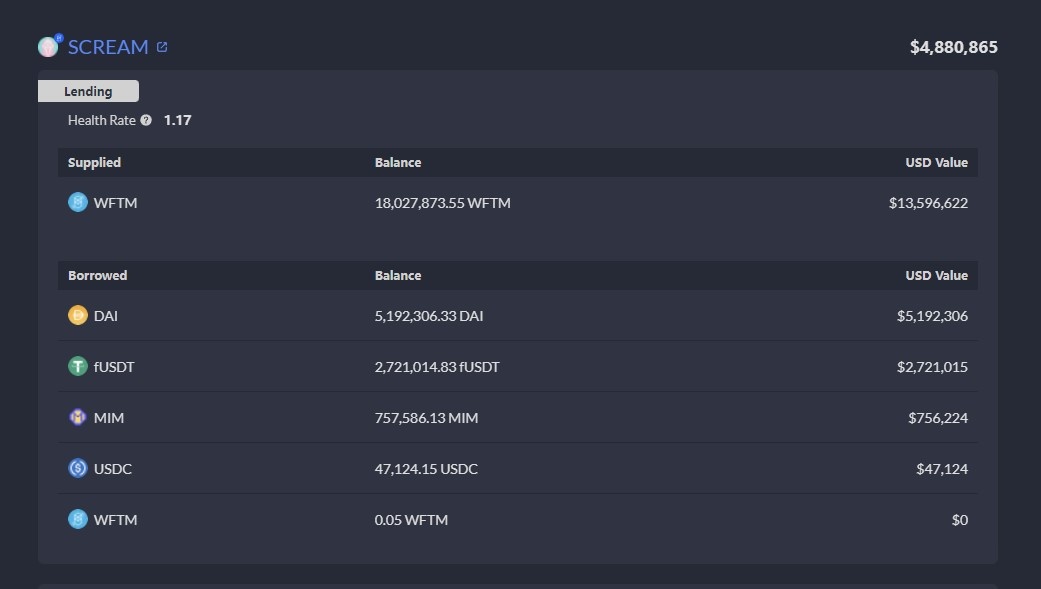1041x589 pixels.
Task: Click the 5,192,306.33 DAI balance
Action: coord(429,316)
